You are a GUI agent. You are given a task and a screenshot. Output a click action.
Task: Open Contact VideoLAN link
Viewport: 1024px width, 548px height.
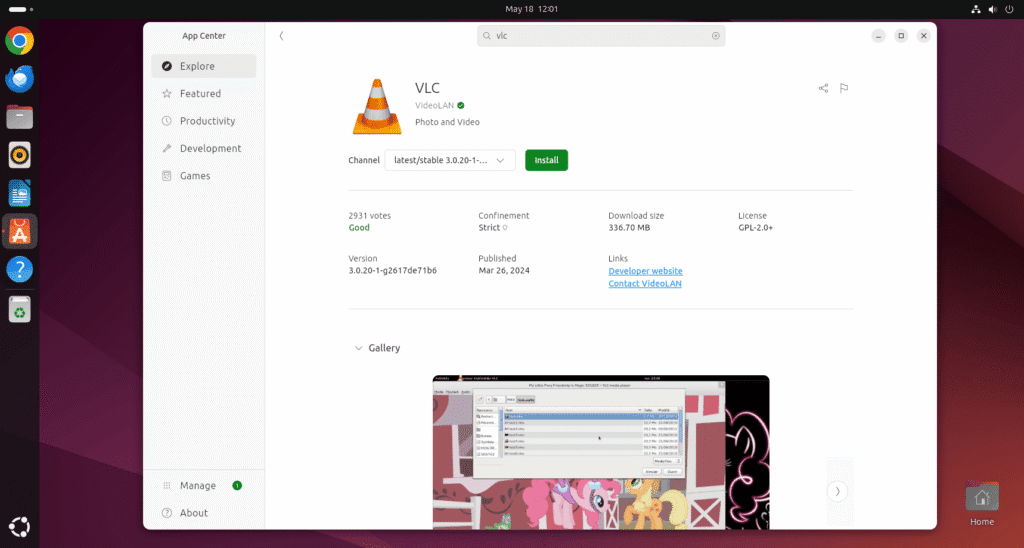(645, 283)
